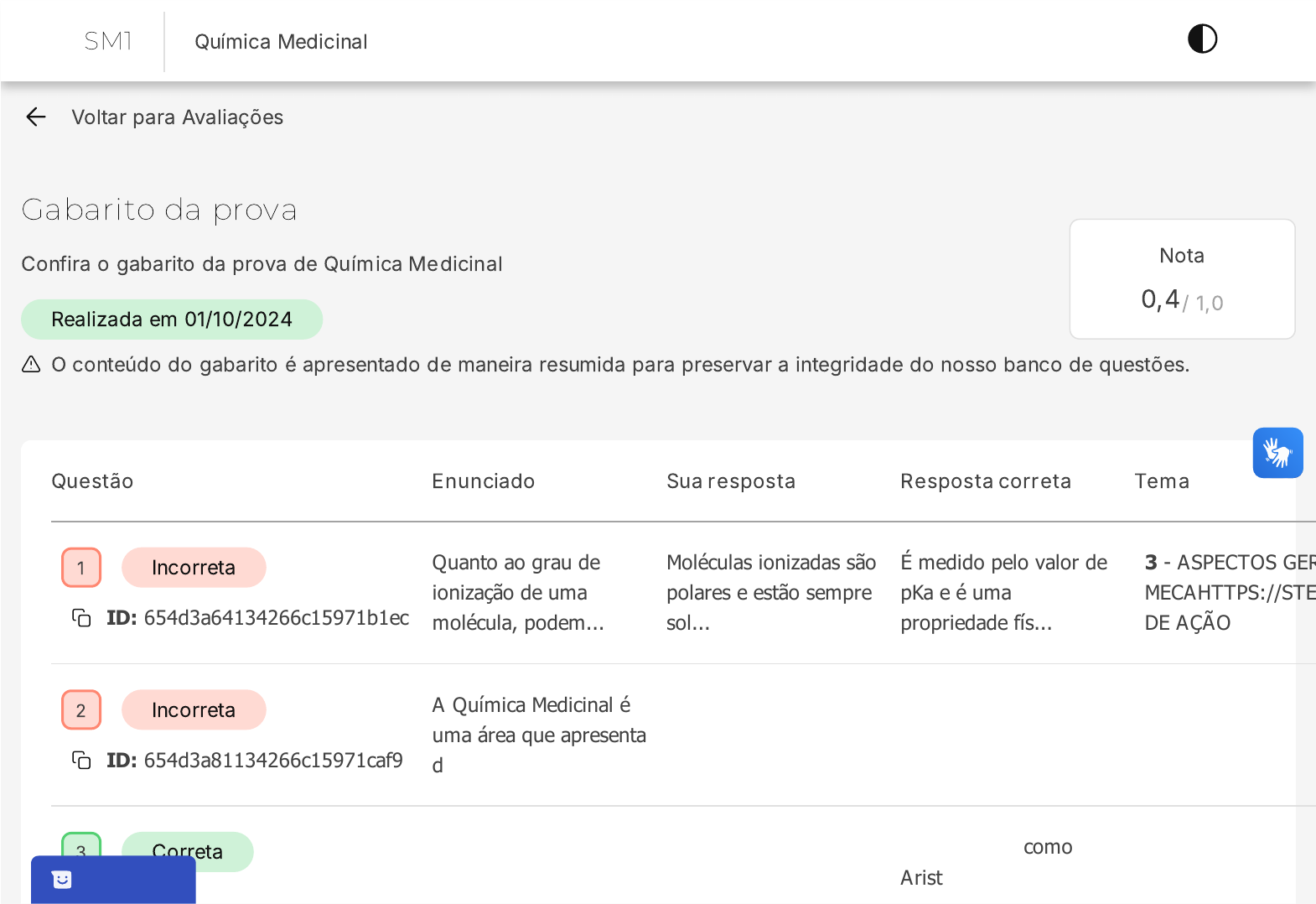Click the Incorreta label of question 2

click(x=194, y=710)
